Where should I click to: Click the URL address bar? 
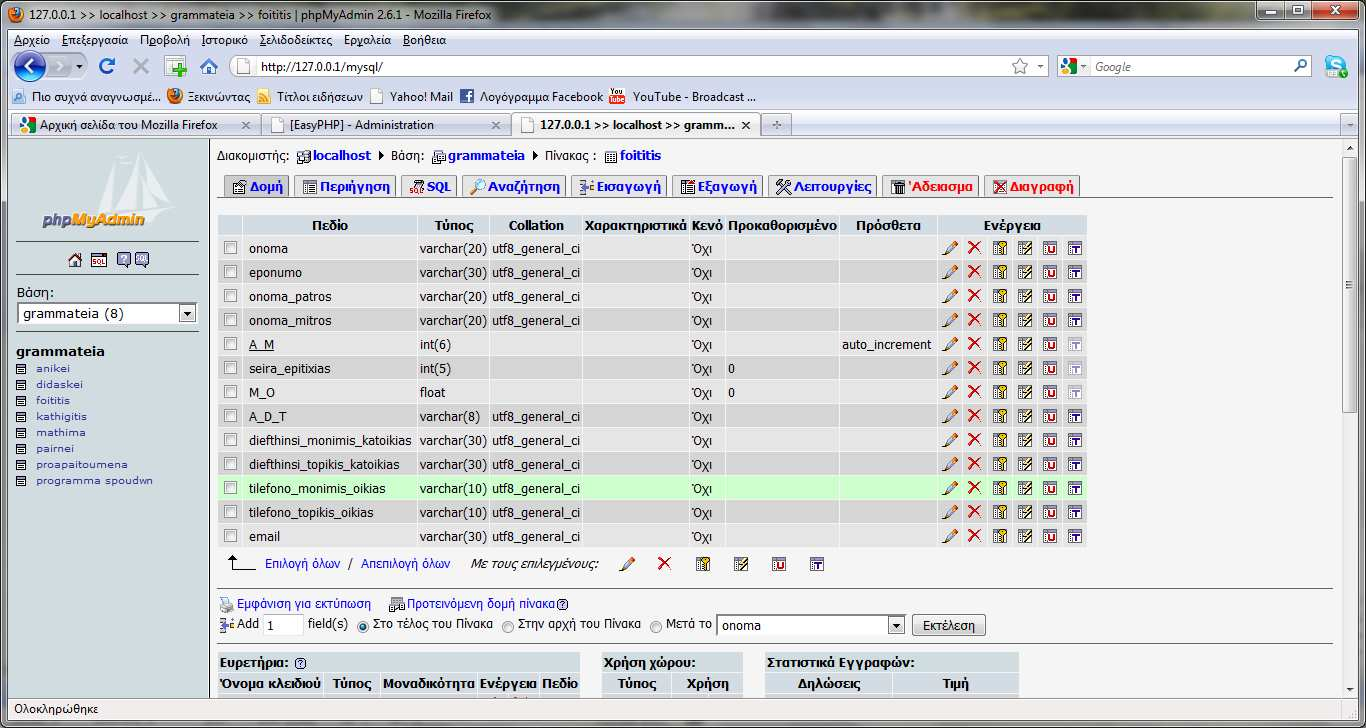(x=630, y=67)
